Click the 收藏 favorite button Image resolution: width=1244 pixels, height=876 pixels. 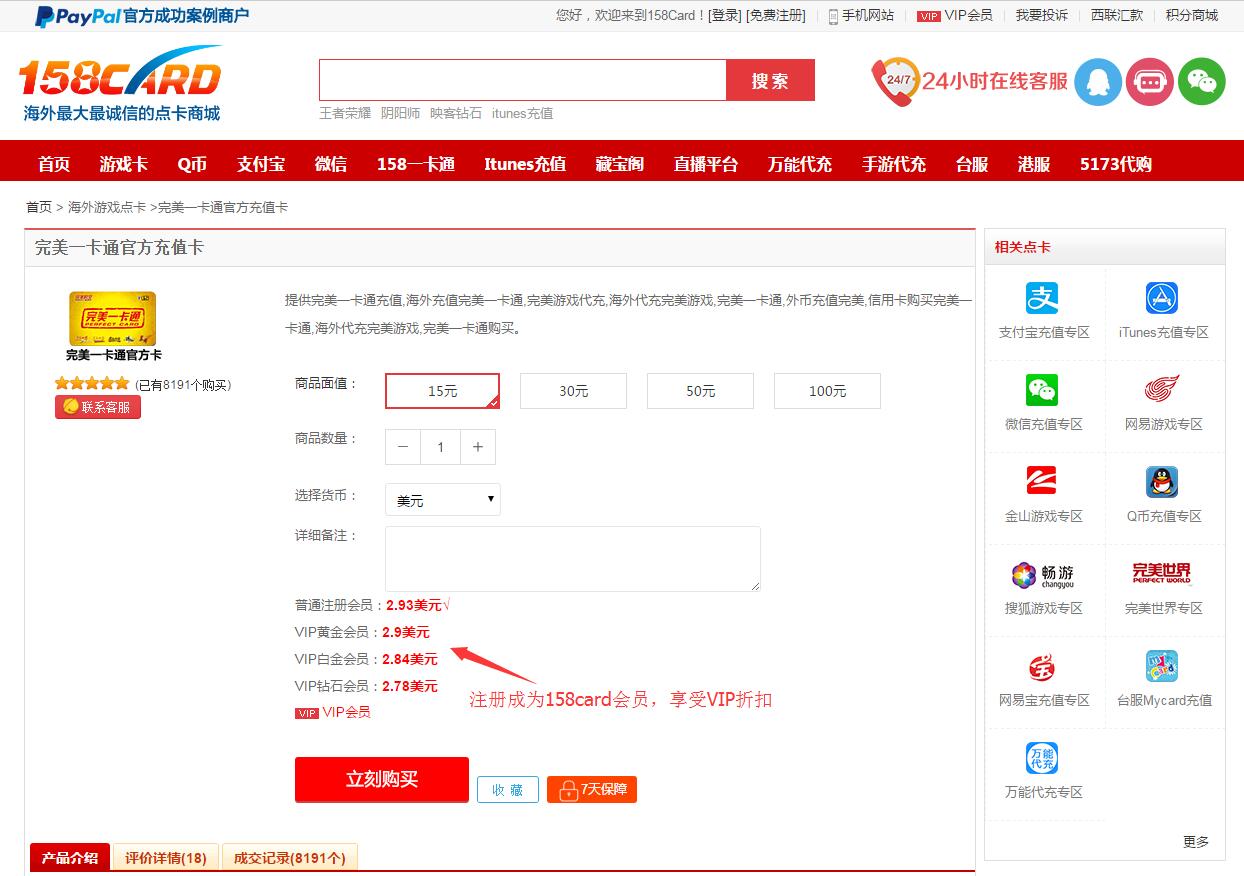(x=508, y=790)
